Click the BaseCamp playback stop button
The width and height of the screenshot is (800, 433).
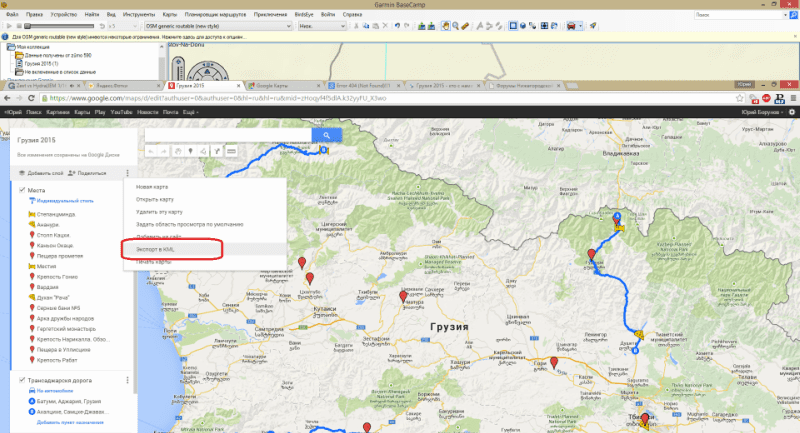19,26
